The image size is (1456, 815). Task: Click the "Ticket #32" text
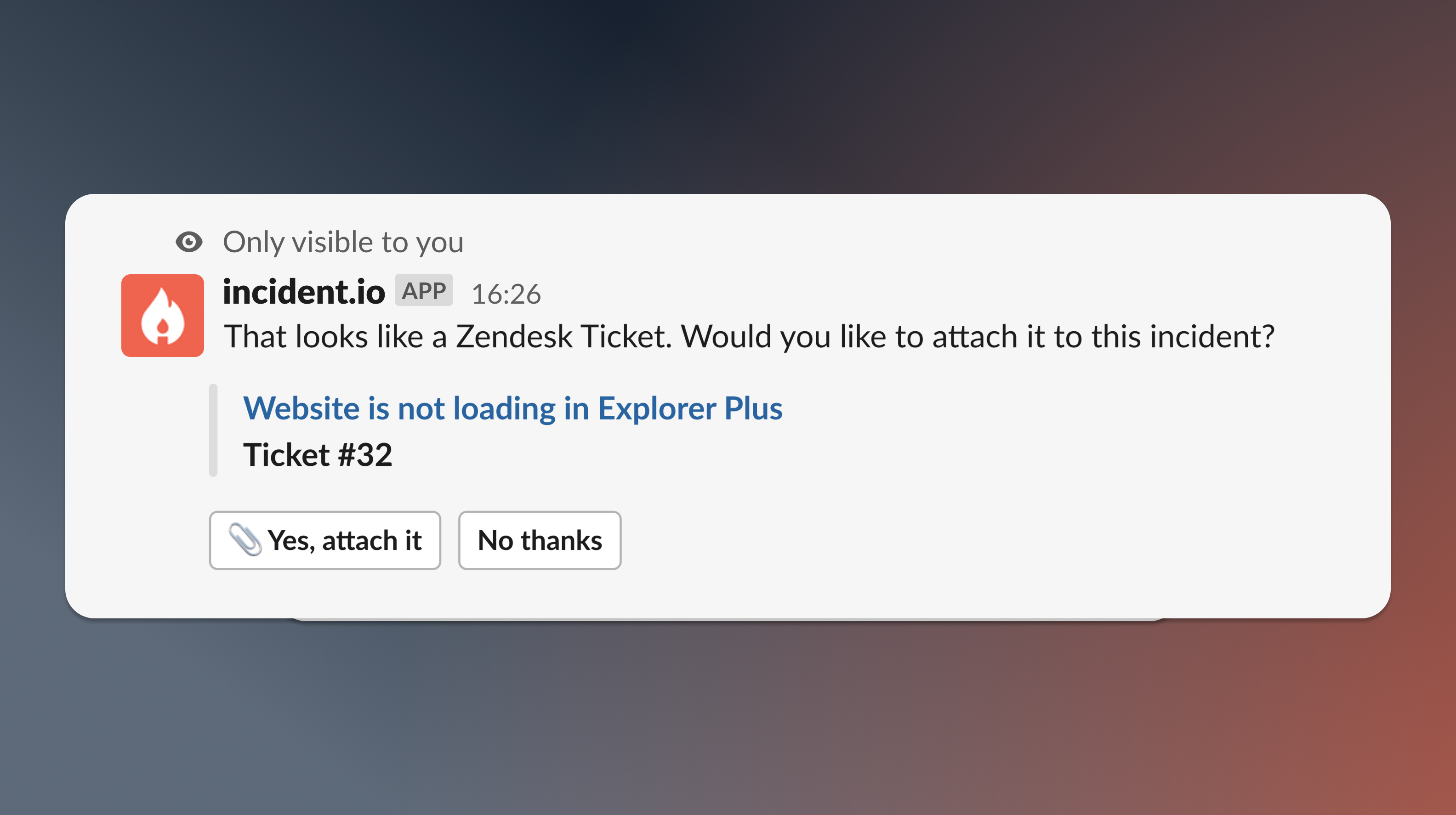point(317,455)
